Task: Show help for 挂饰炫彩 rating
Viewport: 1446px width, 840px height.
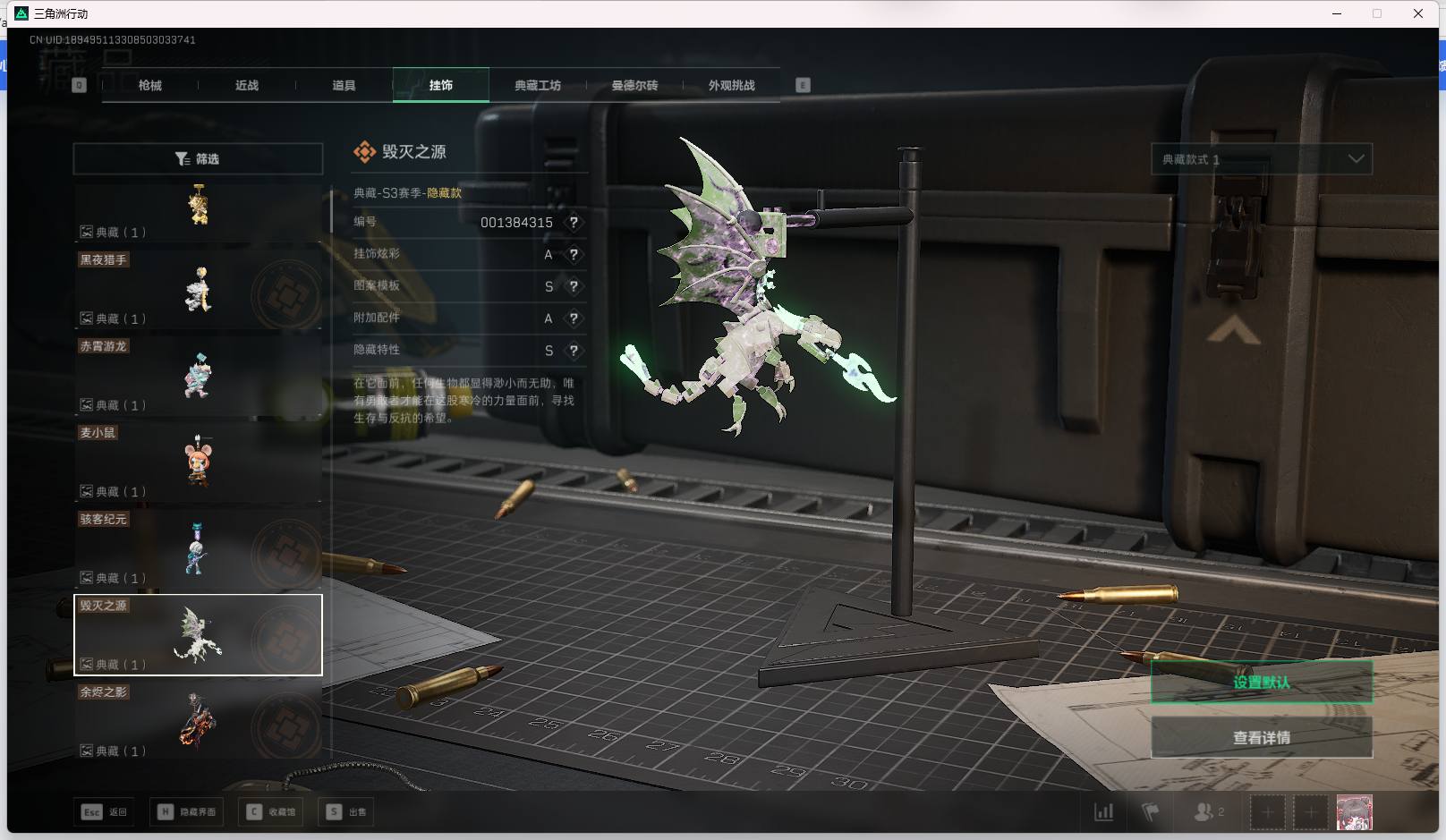Action: tap(574, 254)
